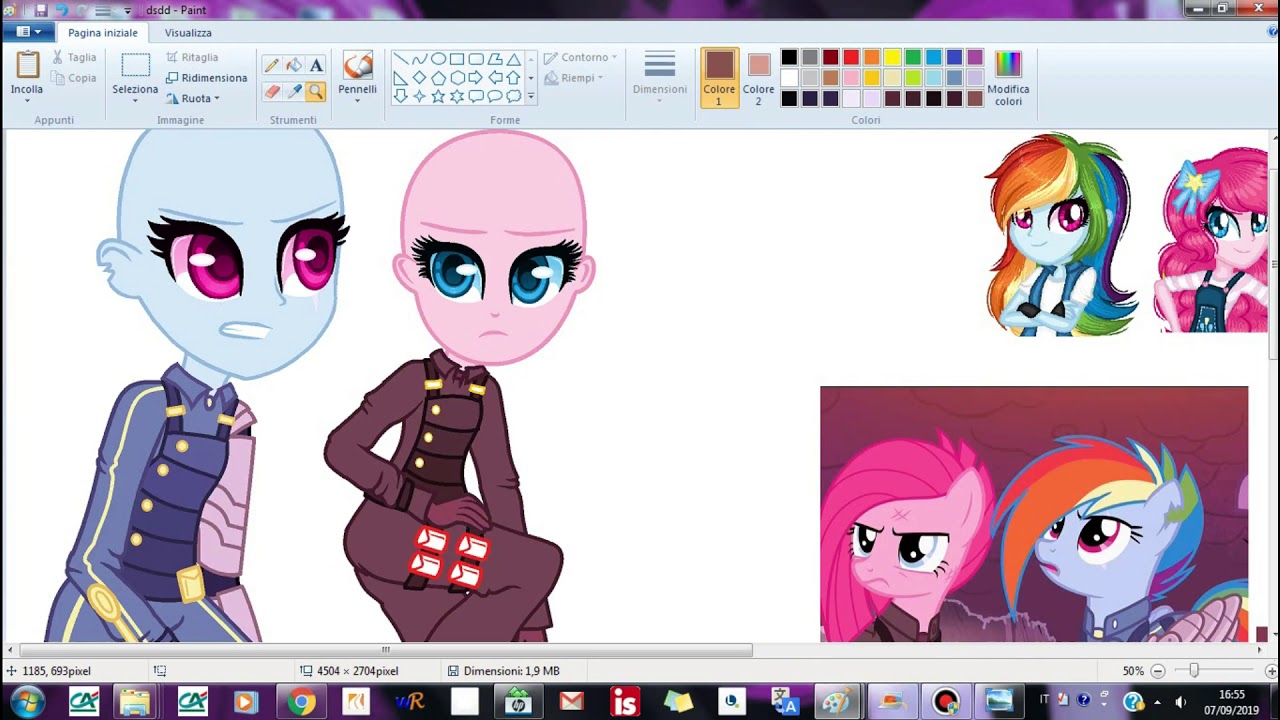This screenshot has height=720, width=1280.
Task: Choose the Oval shape
Action: click(x=438, y=59)
